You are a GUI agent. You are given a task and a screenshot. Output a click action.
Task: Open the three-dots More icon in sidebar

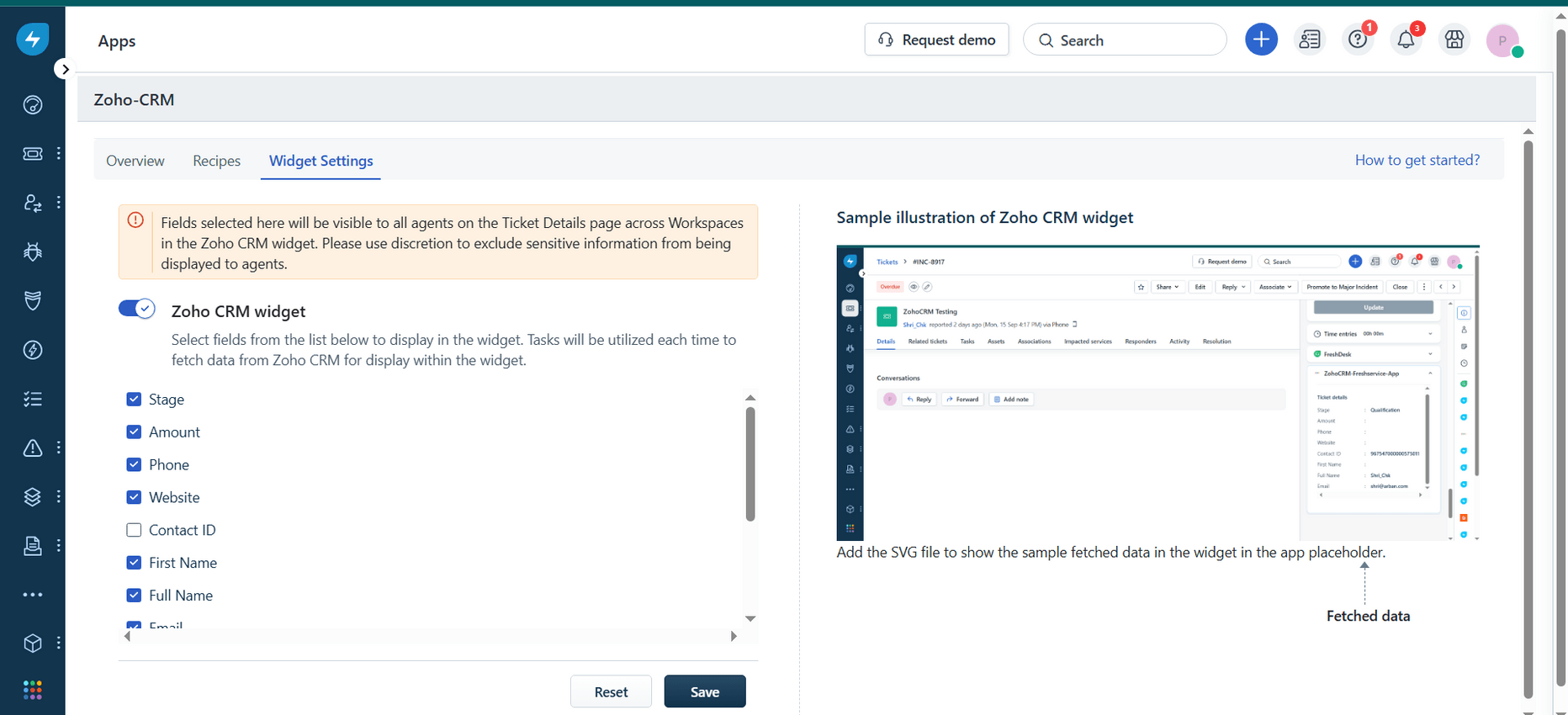click(x=33, y=595)
